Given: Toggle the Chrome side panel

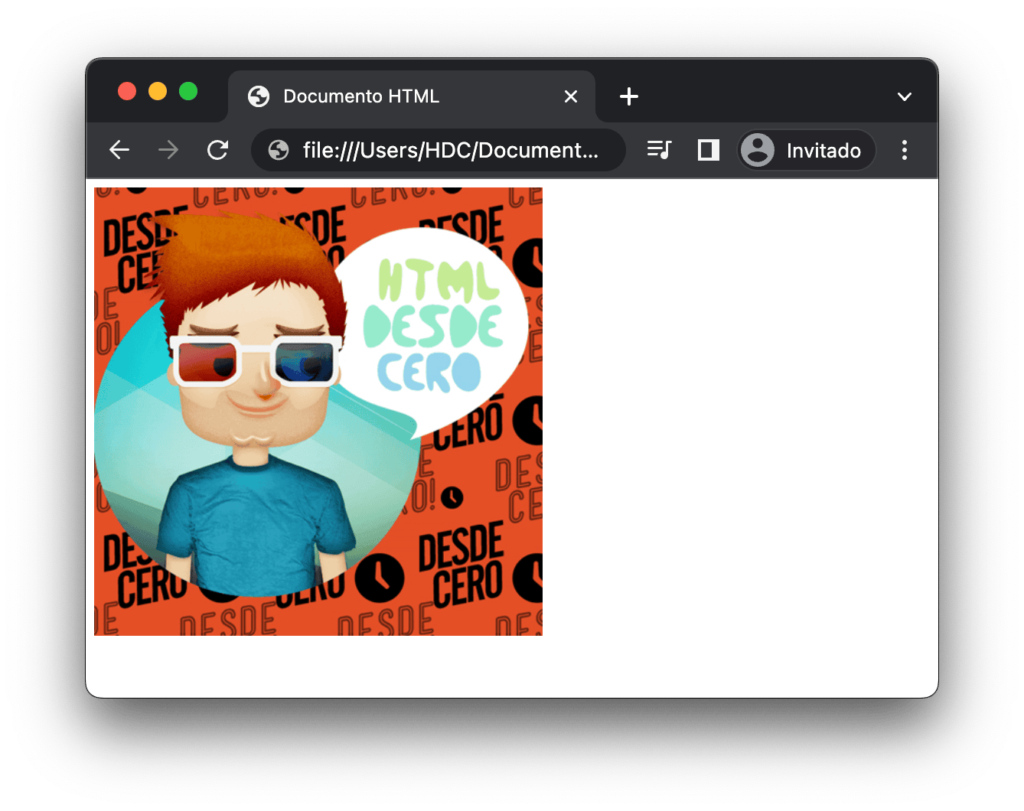Looking at the screenshot, I should coord(708,150).
